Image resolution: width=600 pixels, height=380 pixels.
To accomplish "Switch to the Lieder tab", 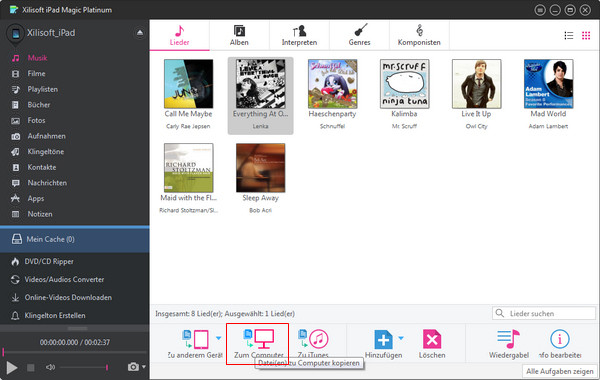I will click(179, 36).
